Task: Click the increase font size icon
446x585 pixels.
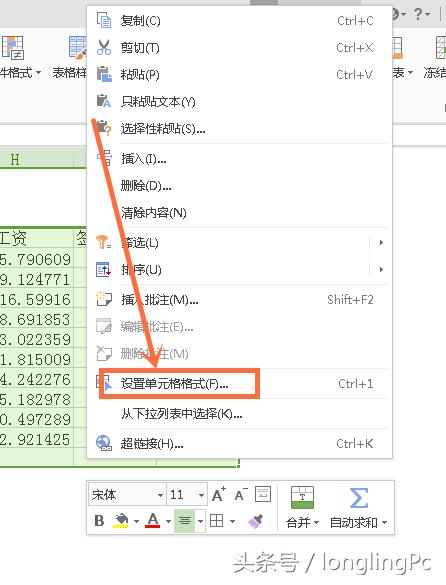Action: tap(219, 495)
